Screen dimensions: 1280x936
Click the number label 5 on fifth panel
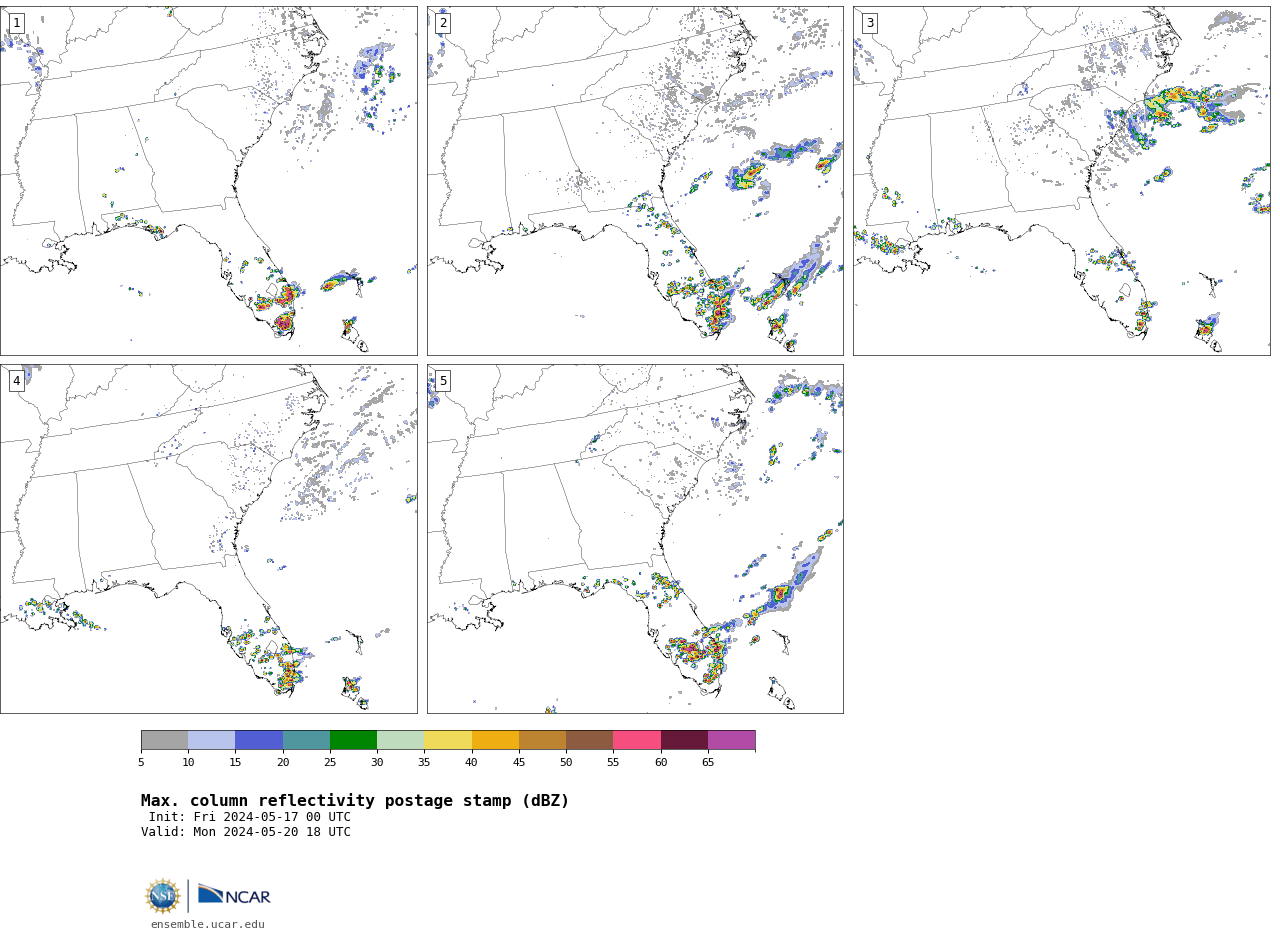pyautogui.click(x=443, y=381)
